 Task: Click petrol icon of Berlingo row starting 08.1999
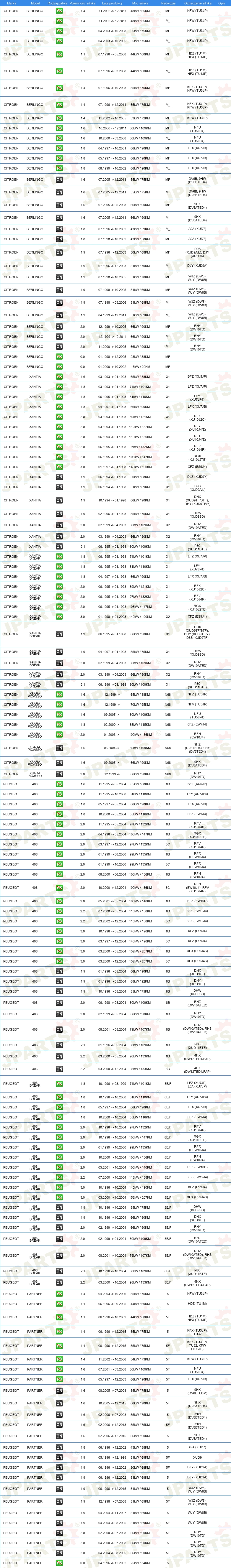(59, 168)
